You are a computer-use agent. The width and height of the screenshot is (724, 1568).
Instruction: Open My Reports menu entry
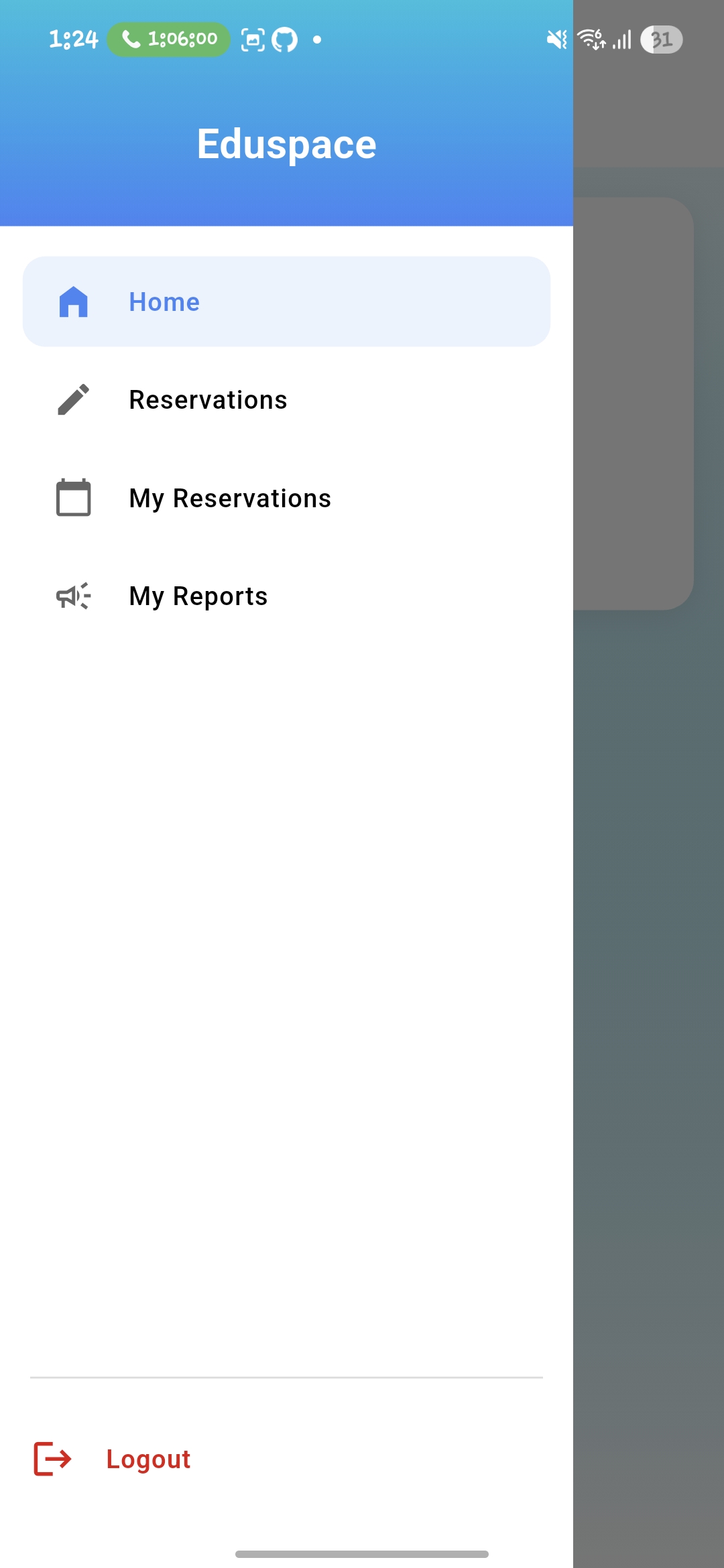tap(286, 596)
